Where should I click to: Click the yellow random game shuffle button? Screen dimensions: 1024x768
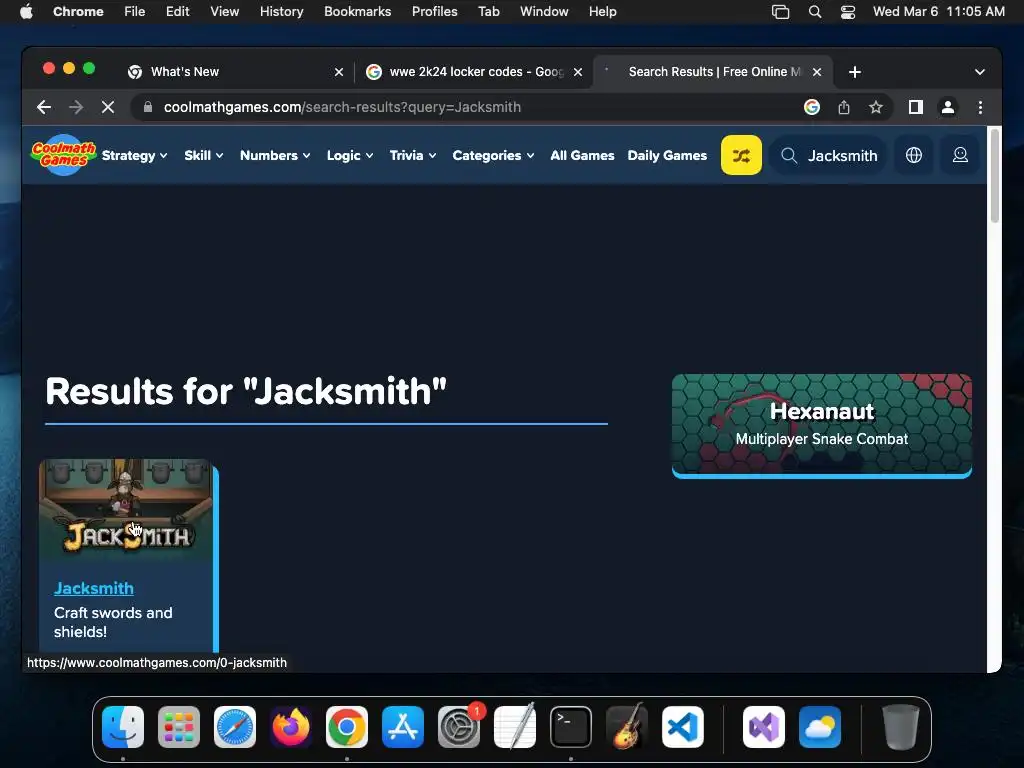(x=741, y=155)
